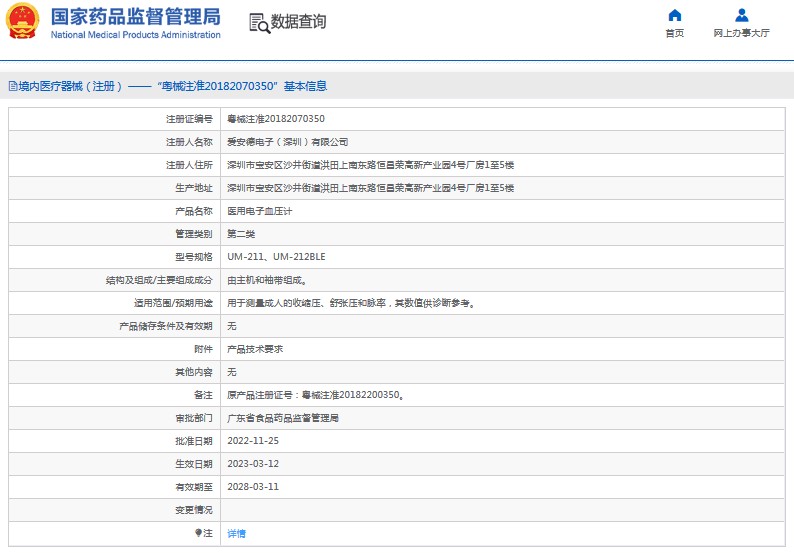Image resolution: width=794 pixels, height=553 pixels.
Task: Click the lightbulb icon beside 注
Action: (x=198, y=533)
